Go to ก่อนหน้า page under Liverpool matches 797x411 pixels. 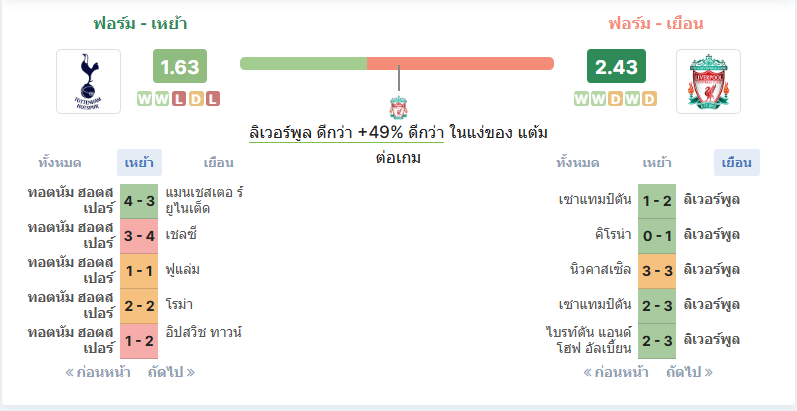pyautogui.click(x=616, y=372)
